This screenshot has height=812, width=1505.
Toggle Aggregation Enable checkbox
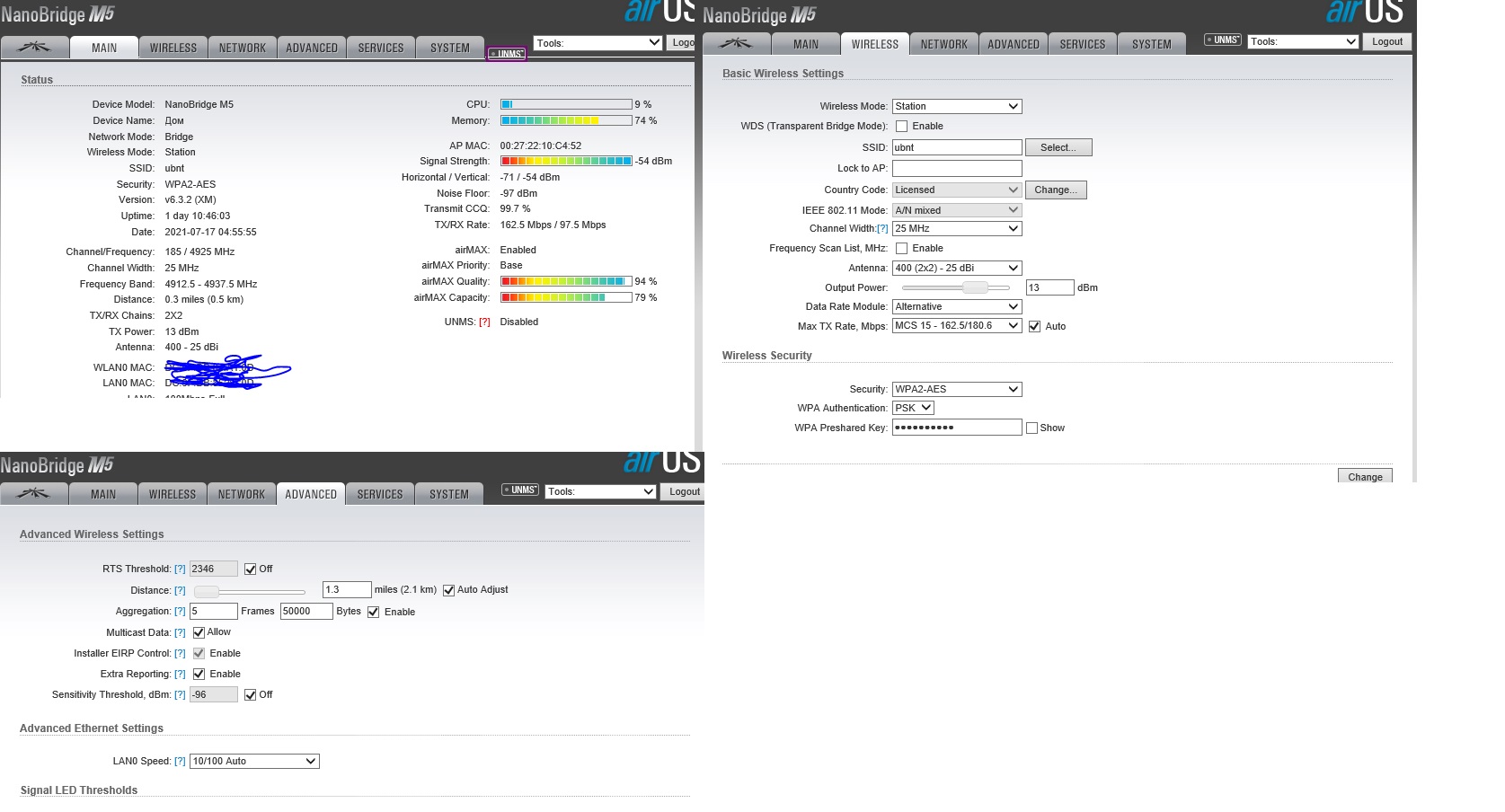coord(373,613)
